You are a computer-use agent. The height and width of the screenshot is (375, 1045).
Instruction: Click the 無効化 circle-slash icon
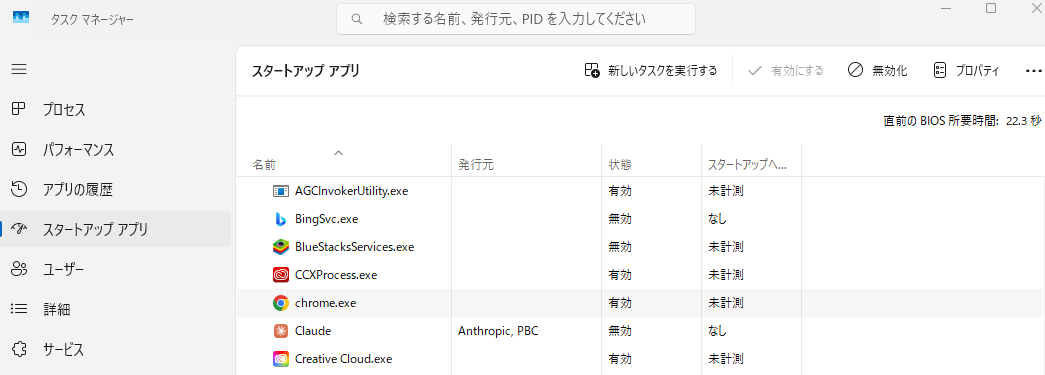click(856, 70)
